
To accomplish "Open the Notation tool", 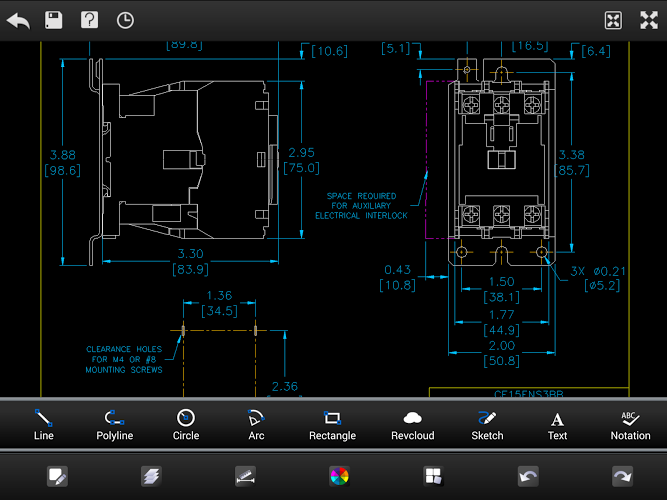I will pos(630,424).
